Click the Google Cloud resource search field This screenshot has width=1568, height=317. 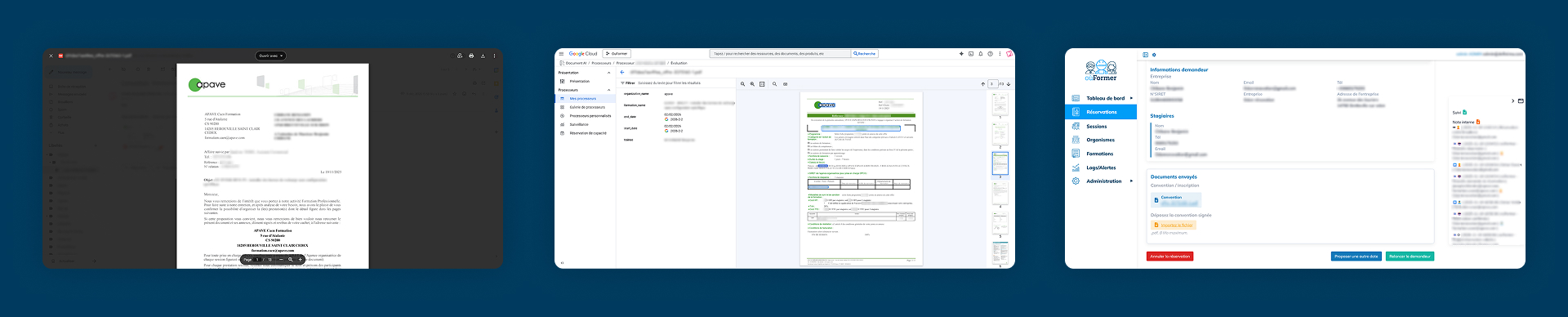(780, 54)
